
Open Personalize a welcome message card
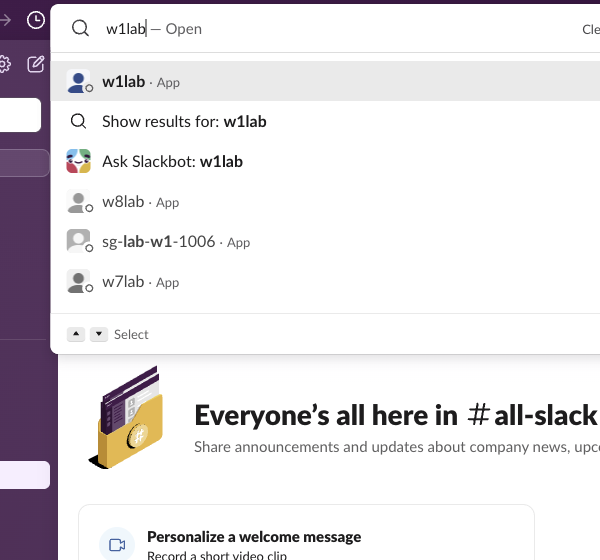(x=306, y=532)
